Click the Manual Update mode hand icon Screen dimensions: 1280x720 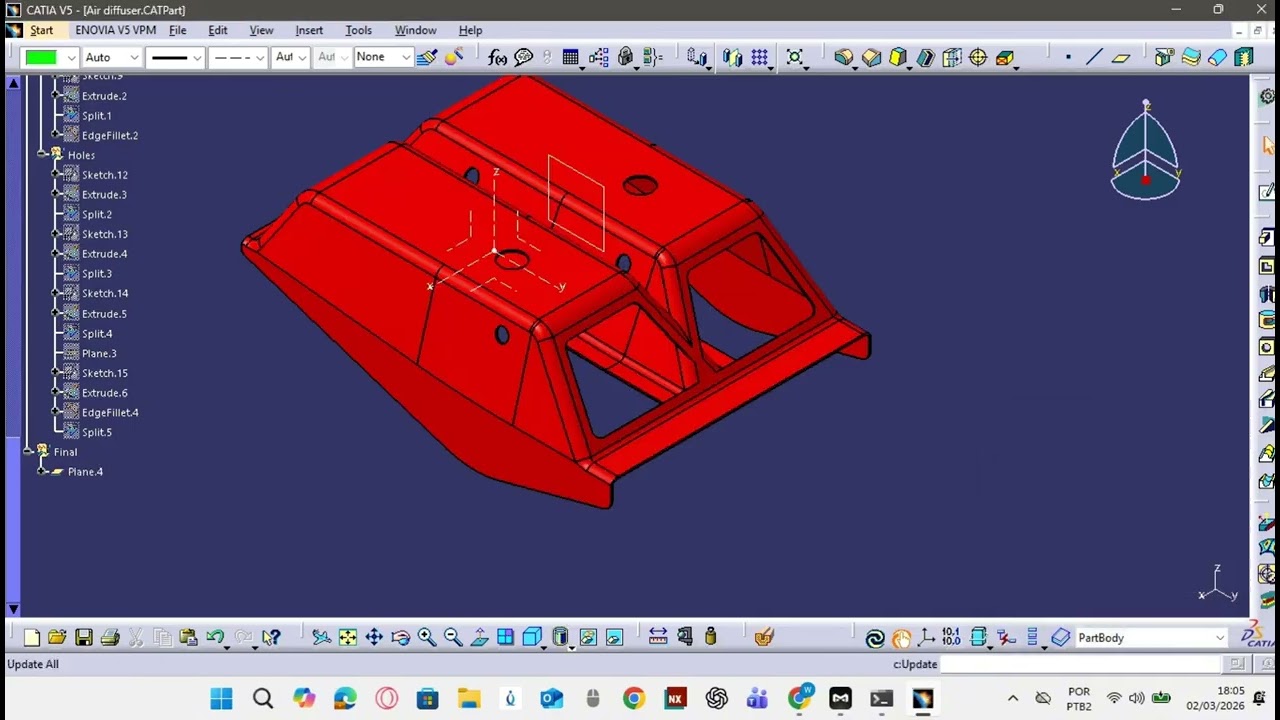pos(901,638)
